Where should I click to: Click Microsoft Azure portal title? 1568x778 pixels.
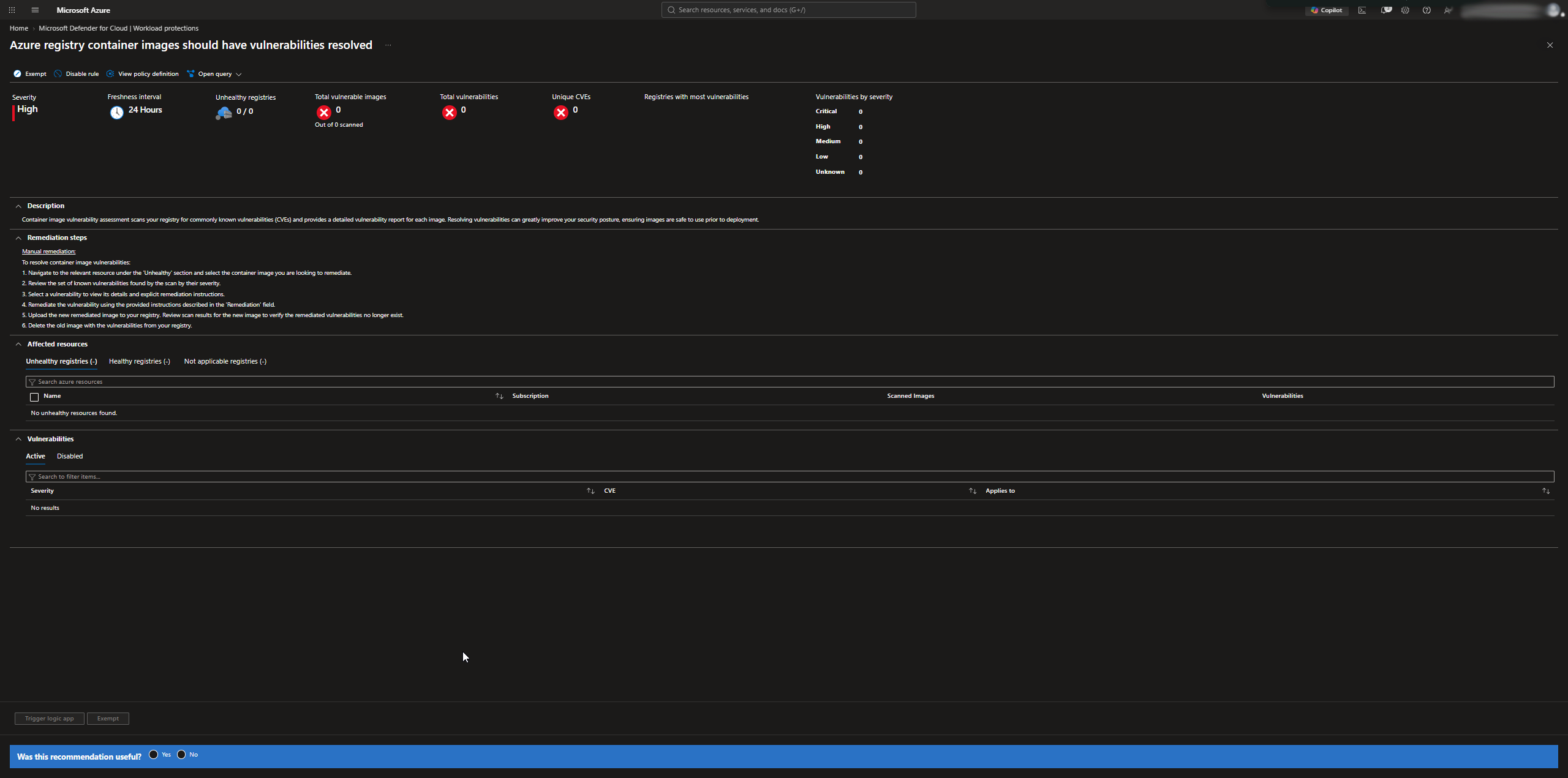(x=83, y=10)
